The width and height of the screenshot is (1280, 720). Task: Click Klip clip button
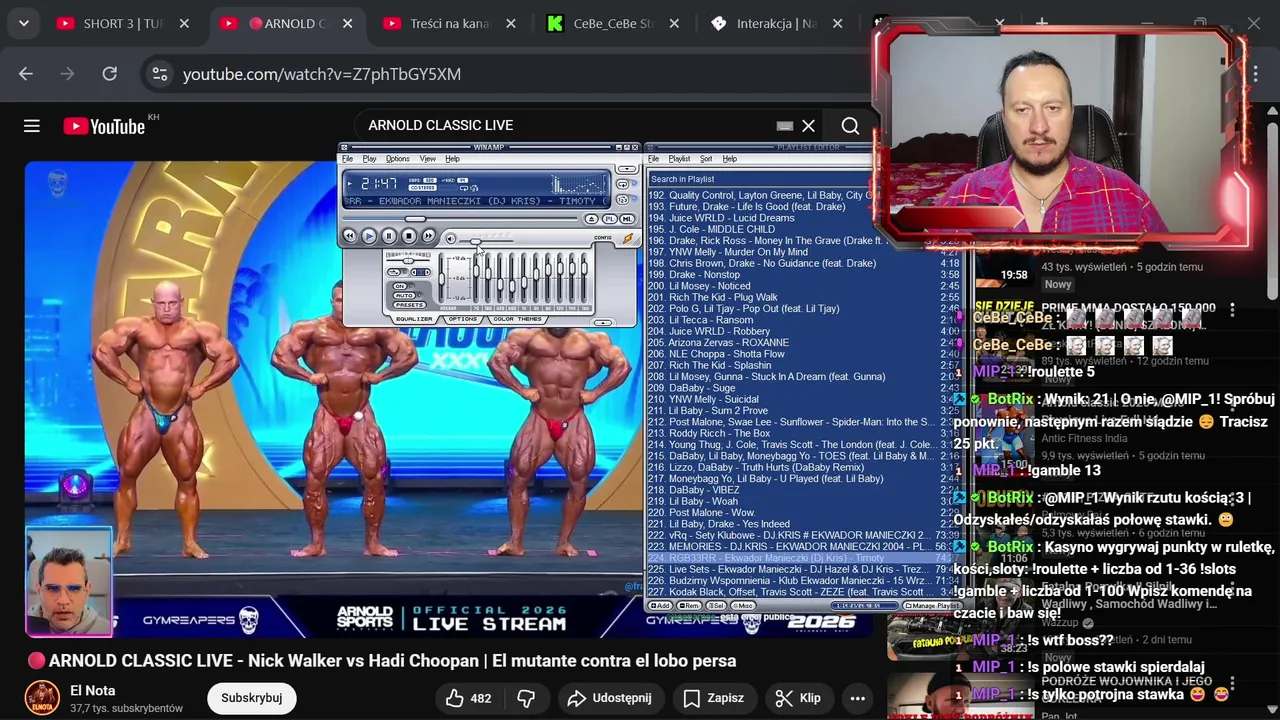coord(799,698)
